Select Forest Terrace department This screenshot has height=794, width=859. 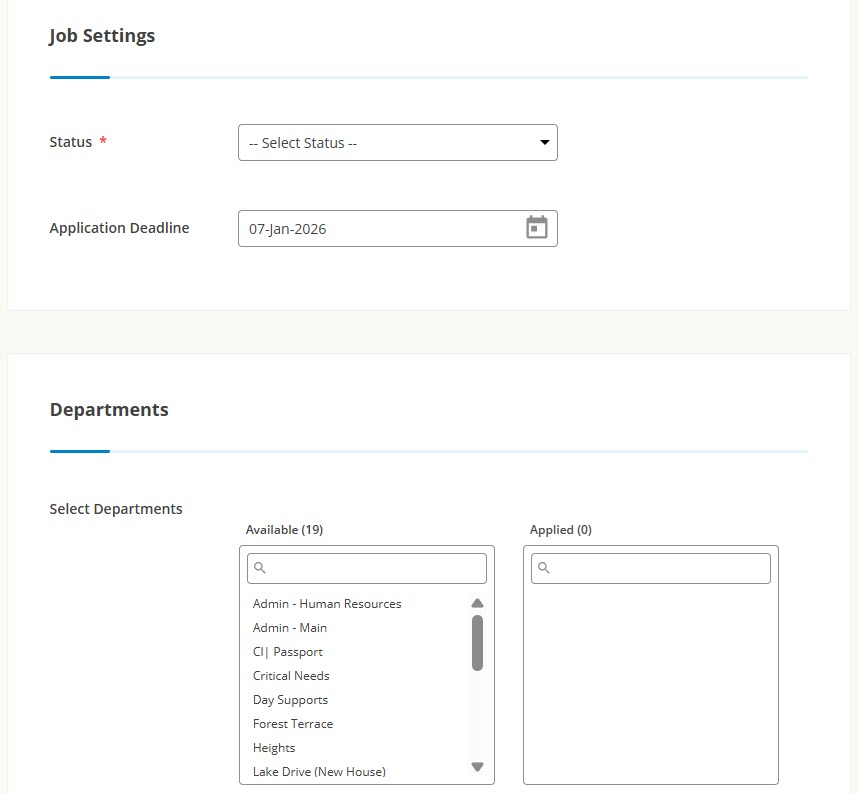coord(293,724)
